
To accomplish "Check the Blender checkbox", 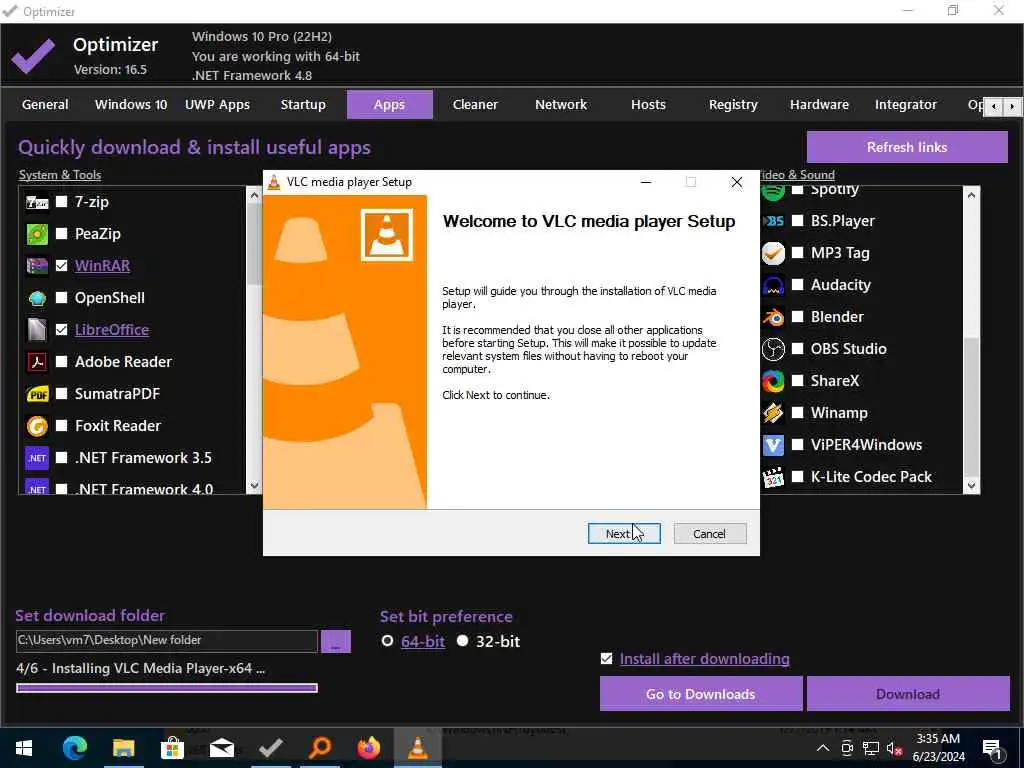I will (797, 317).
